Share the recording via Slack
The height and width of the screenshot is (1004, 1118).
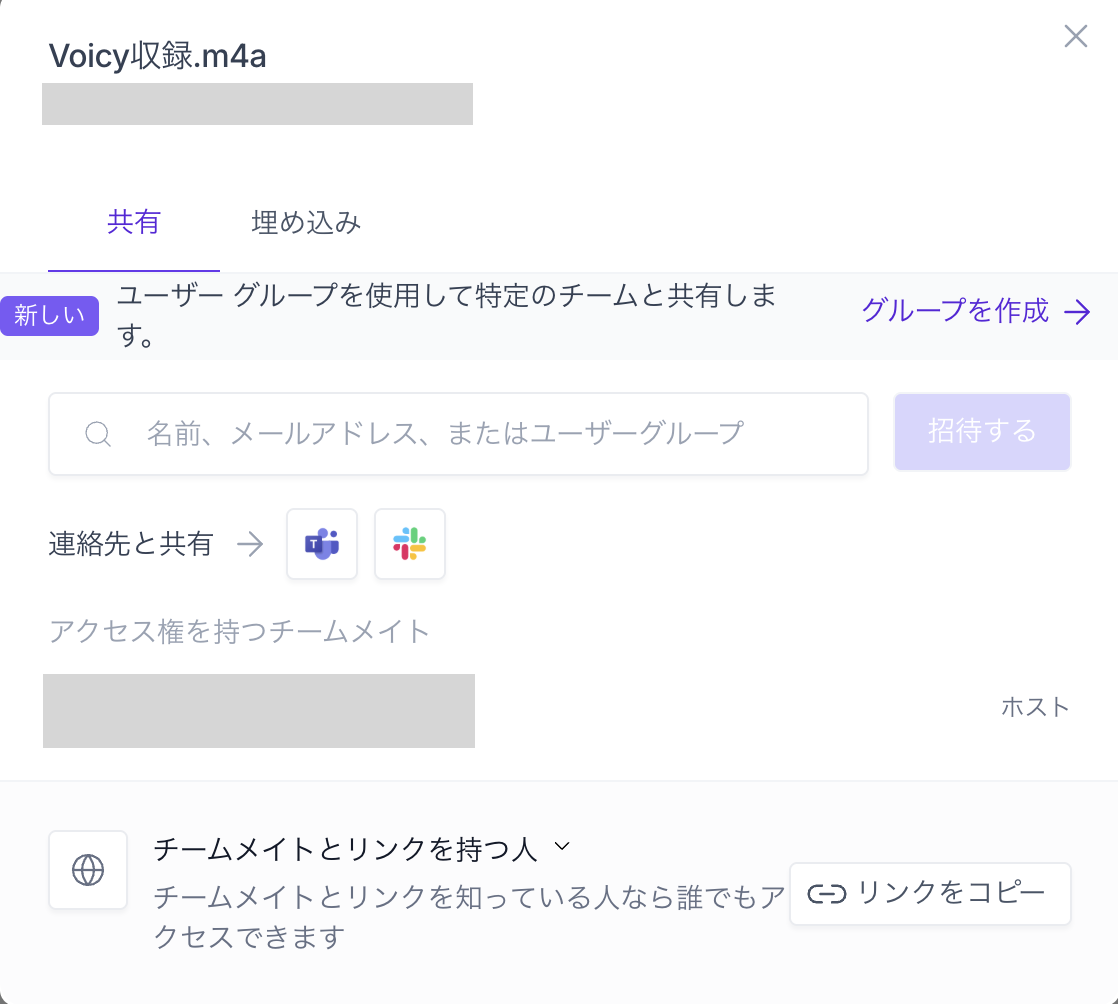(409, 544)
